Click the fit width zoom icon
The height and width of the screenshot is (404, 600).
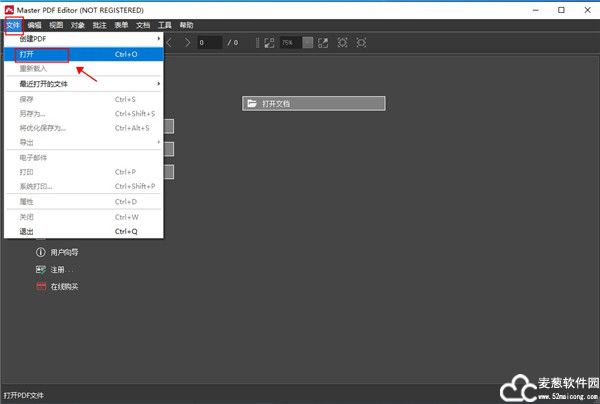pos(343,43)
